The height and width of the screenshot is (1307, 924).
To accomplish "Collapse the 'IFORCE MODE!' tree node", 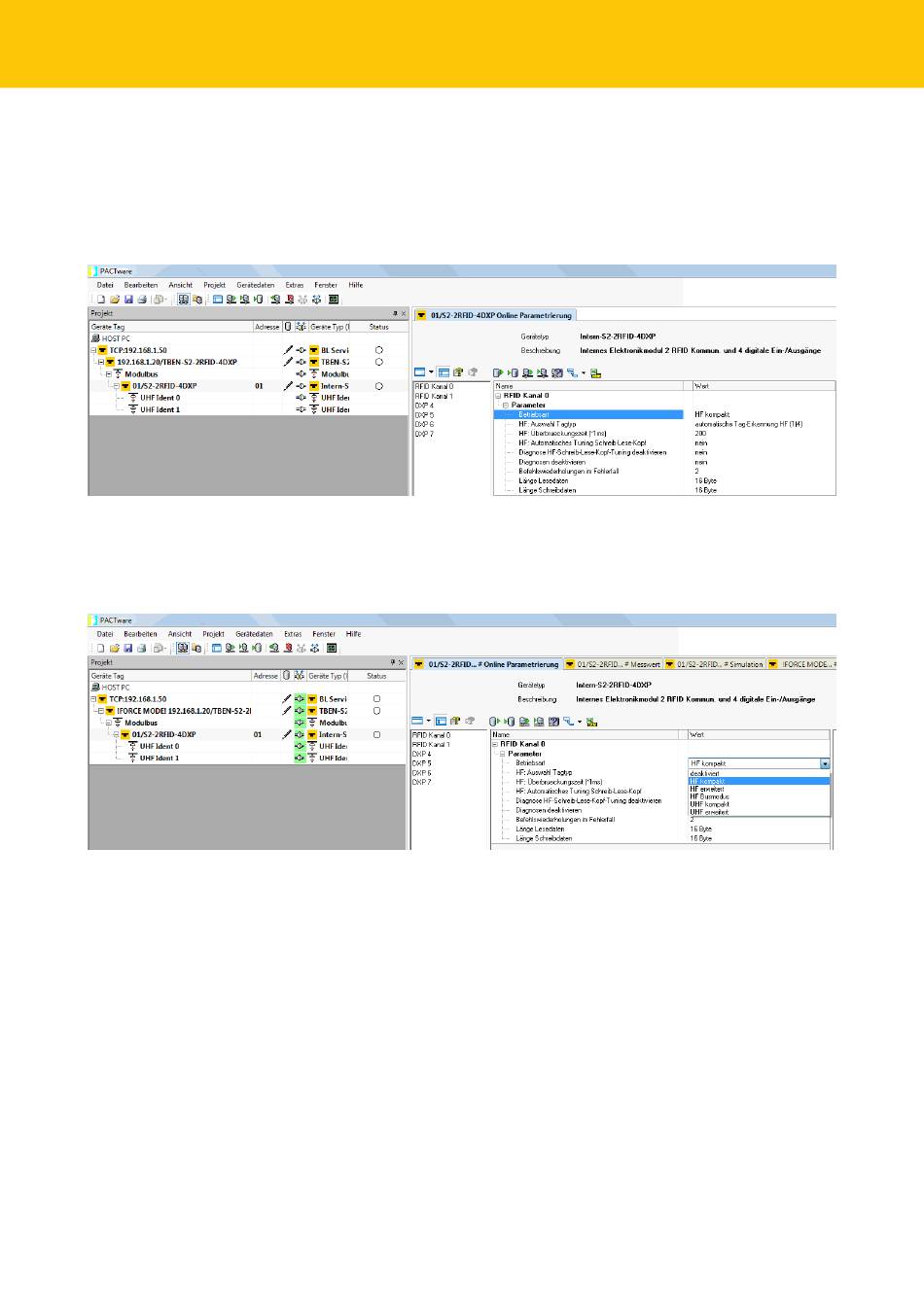I will 100,711.
